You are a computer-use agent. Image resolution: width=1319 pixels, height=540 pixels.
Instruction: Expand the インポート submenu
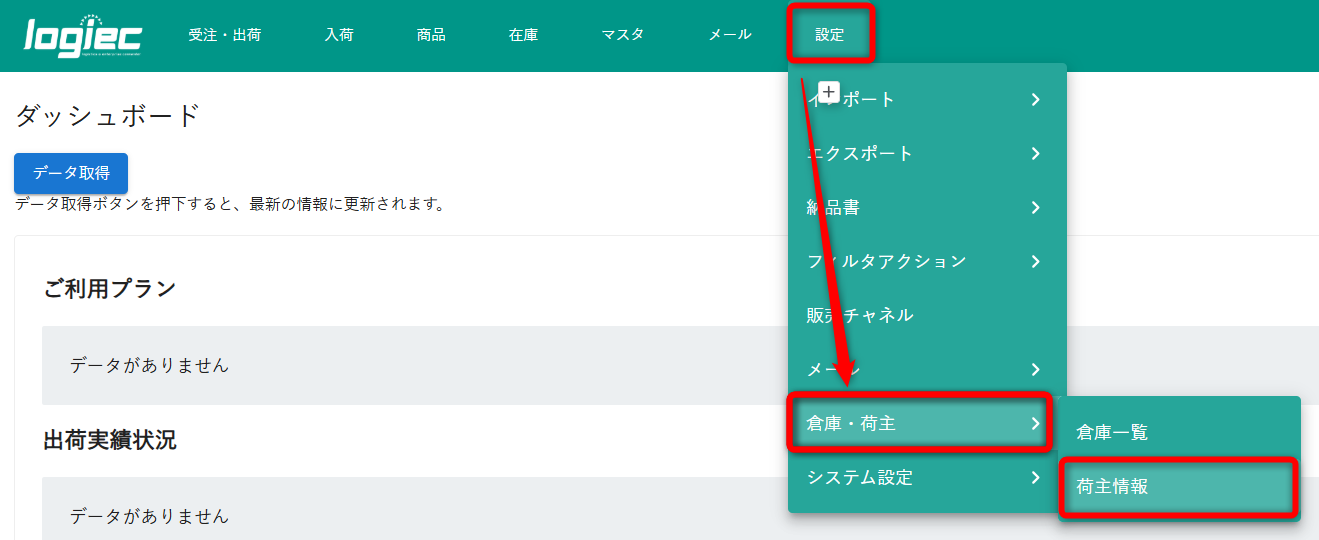(x=926, y=99)
